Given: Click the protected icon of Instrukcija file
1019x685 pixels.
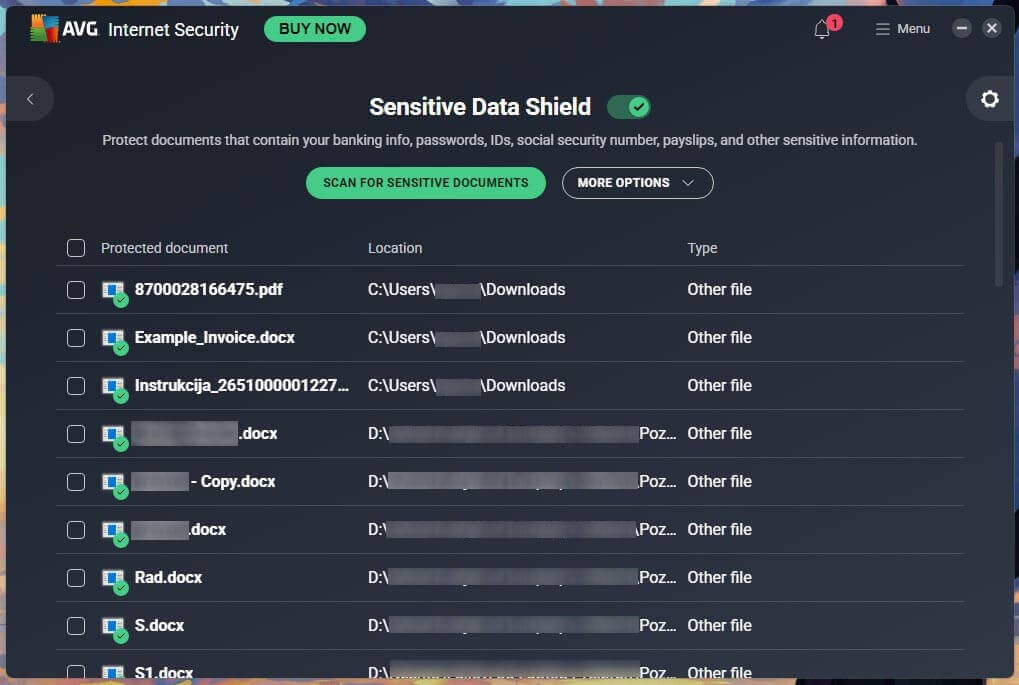Looking at the screenshot, I should pyautogui.click(x=115, y=389).
